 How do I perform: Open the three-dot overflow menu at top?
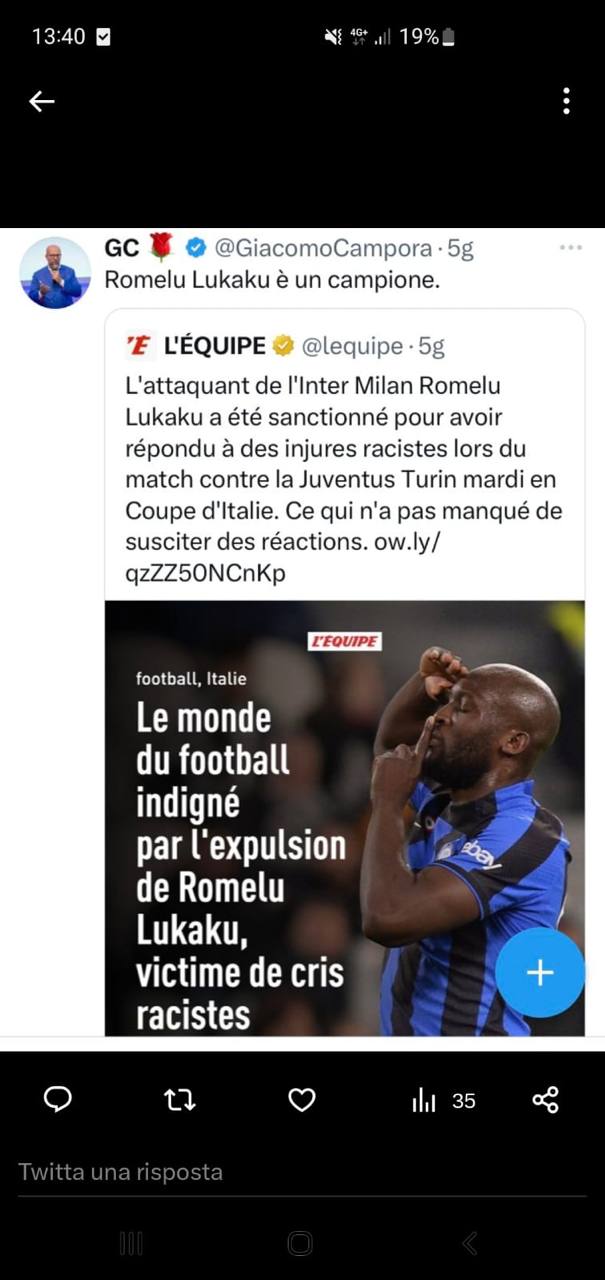pos(566,101)
